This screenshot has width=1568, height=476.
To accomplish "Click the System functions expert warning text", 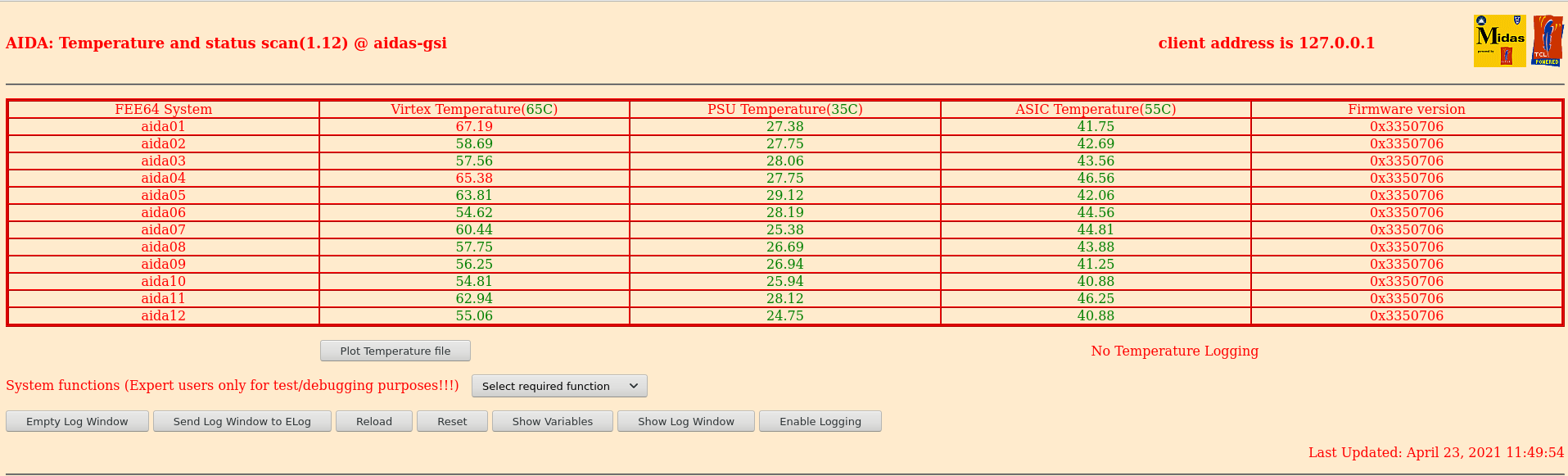I will 233,385.
